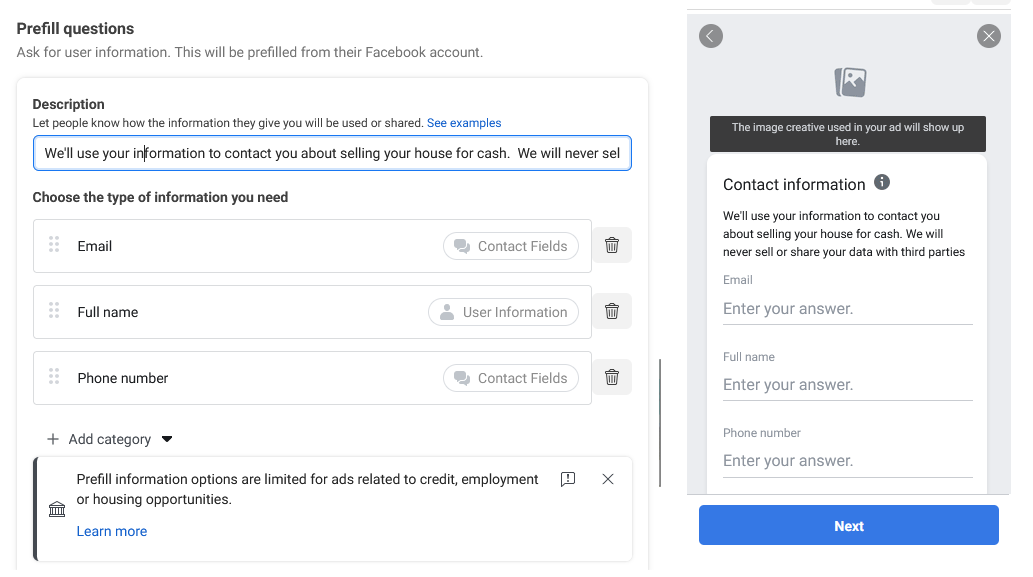Viewport: 1033px width, 577px height.
Task: Select the drag handle by Phone number
Action: pos(54,376)
